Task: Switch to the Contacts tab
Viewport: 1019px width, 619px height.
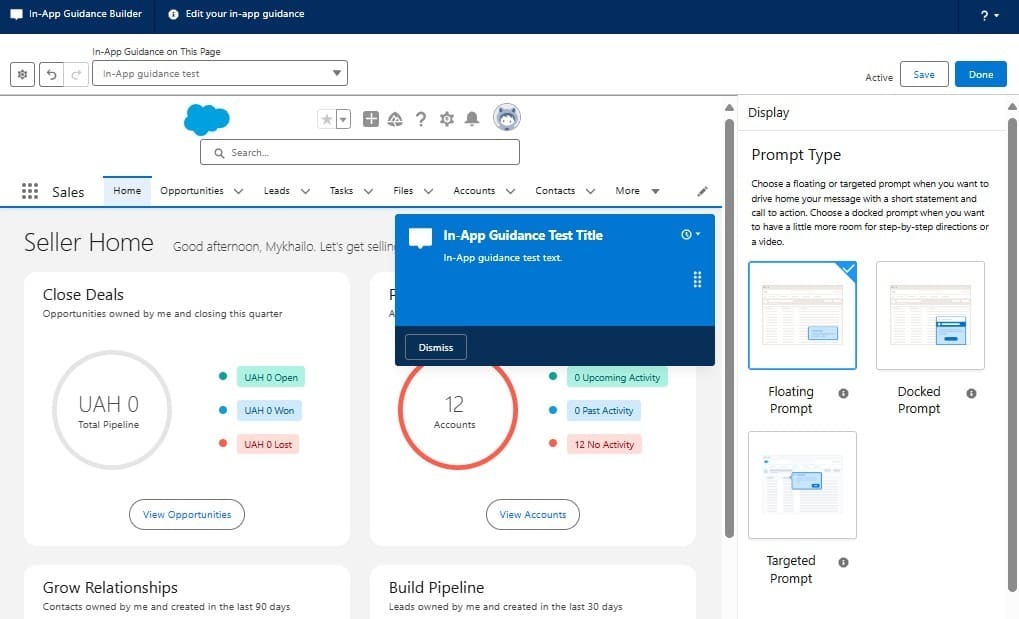Action: 555,191
